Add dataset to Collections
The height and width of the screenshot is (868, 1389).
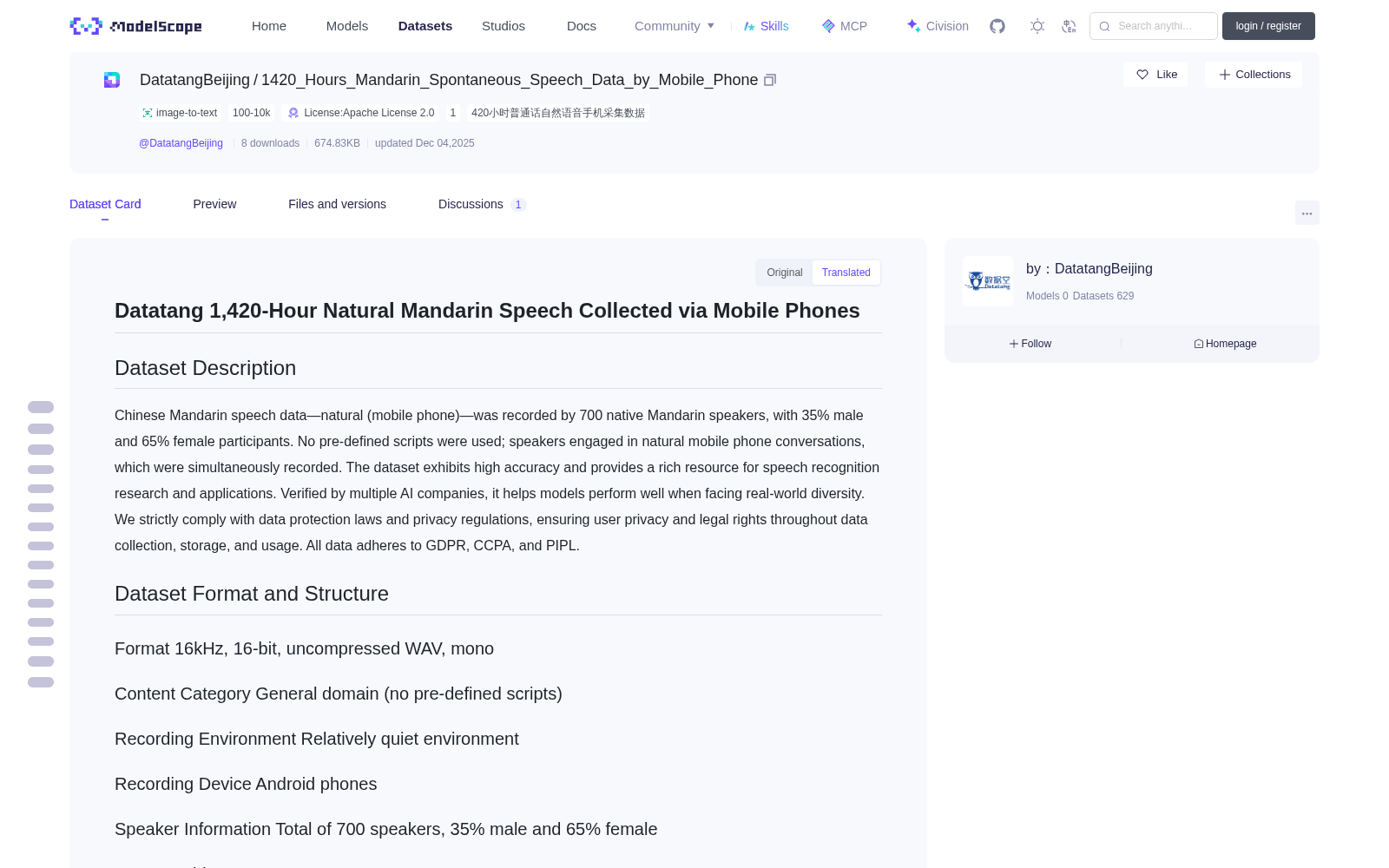[x=1254, y=75]
